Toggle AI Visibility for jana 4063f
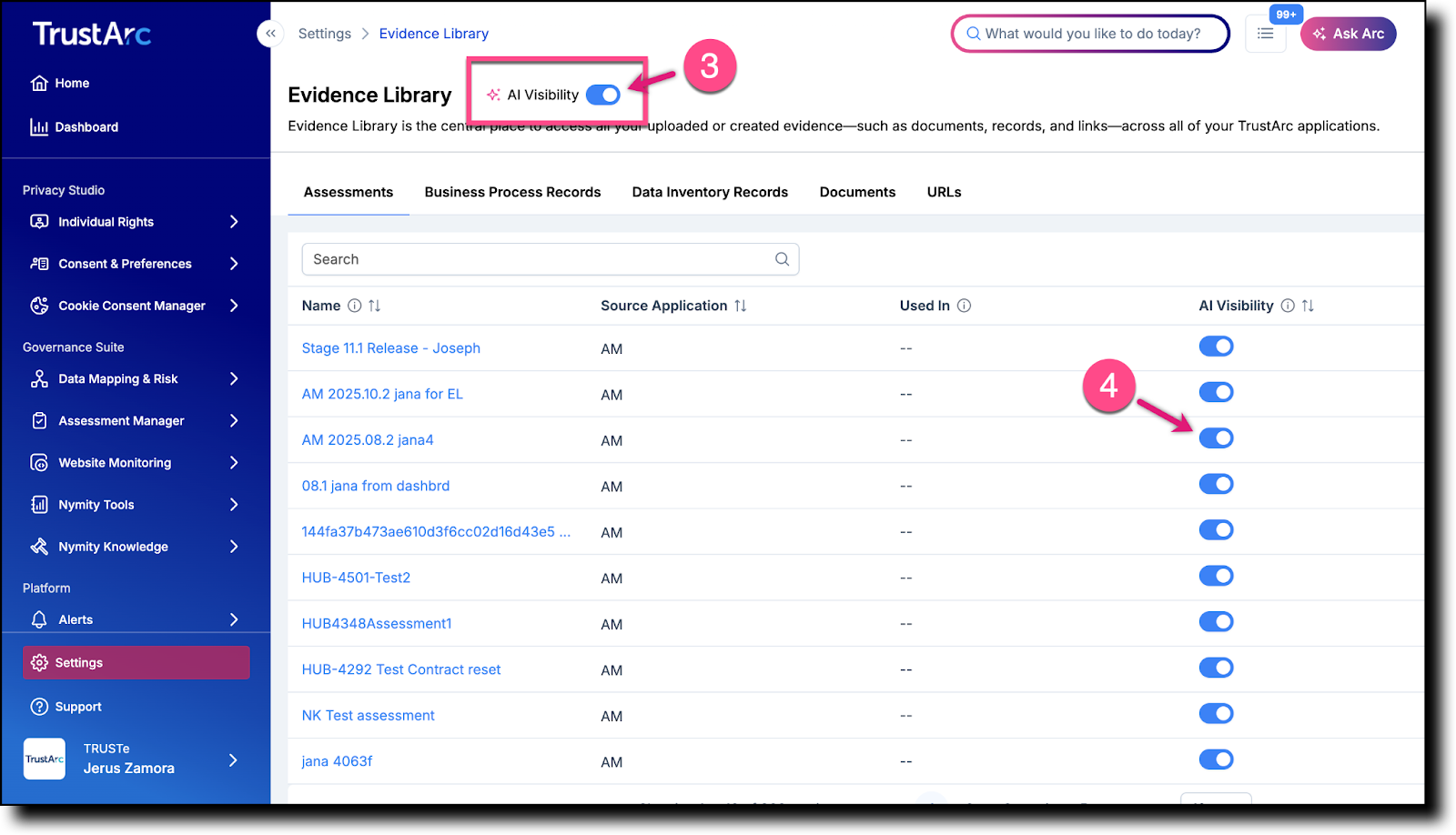 click(1216, 760)
